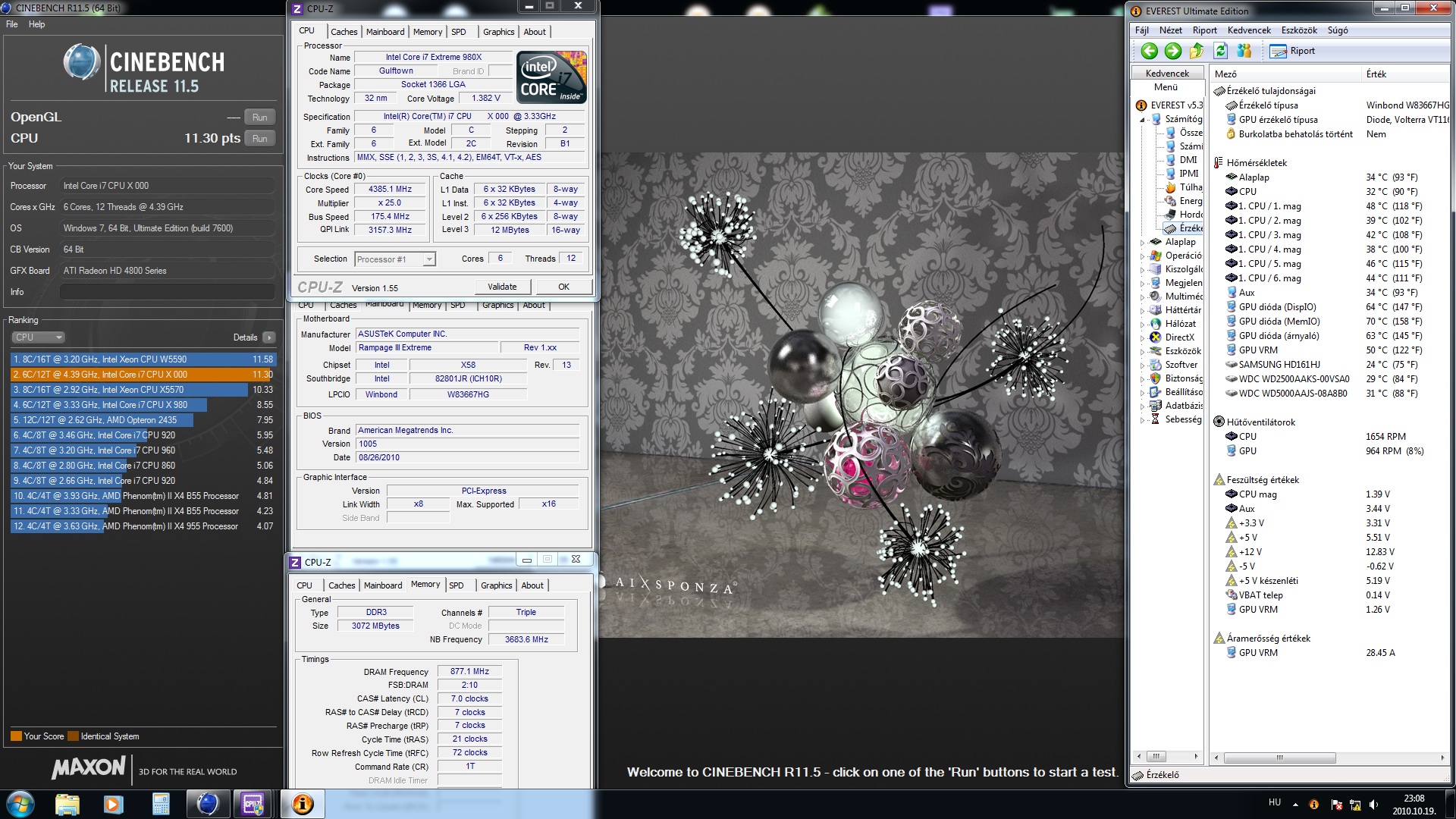Screen dimensions: 1456x819
Task: Open the Windows Start button
Action: (x=20, y=804)
